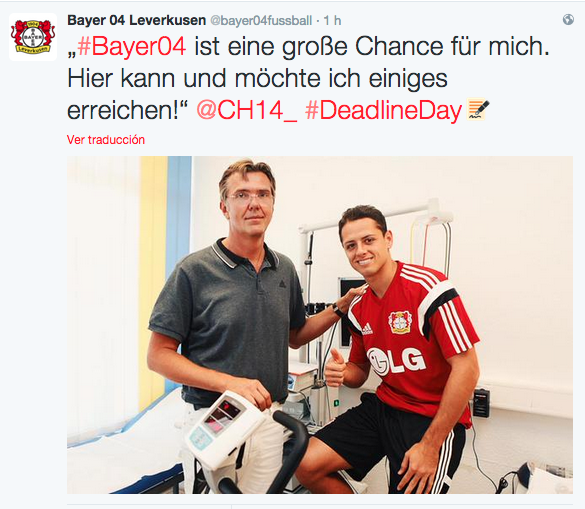Viewport: 585px width, 509px height.
Task: Open the #DeadlineDay hashtag
Action: pyautogui.click(x=384, y=111)
